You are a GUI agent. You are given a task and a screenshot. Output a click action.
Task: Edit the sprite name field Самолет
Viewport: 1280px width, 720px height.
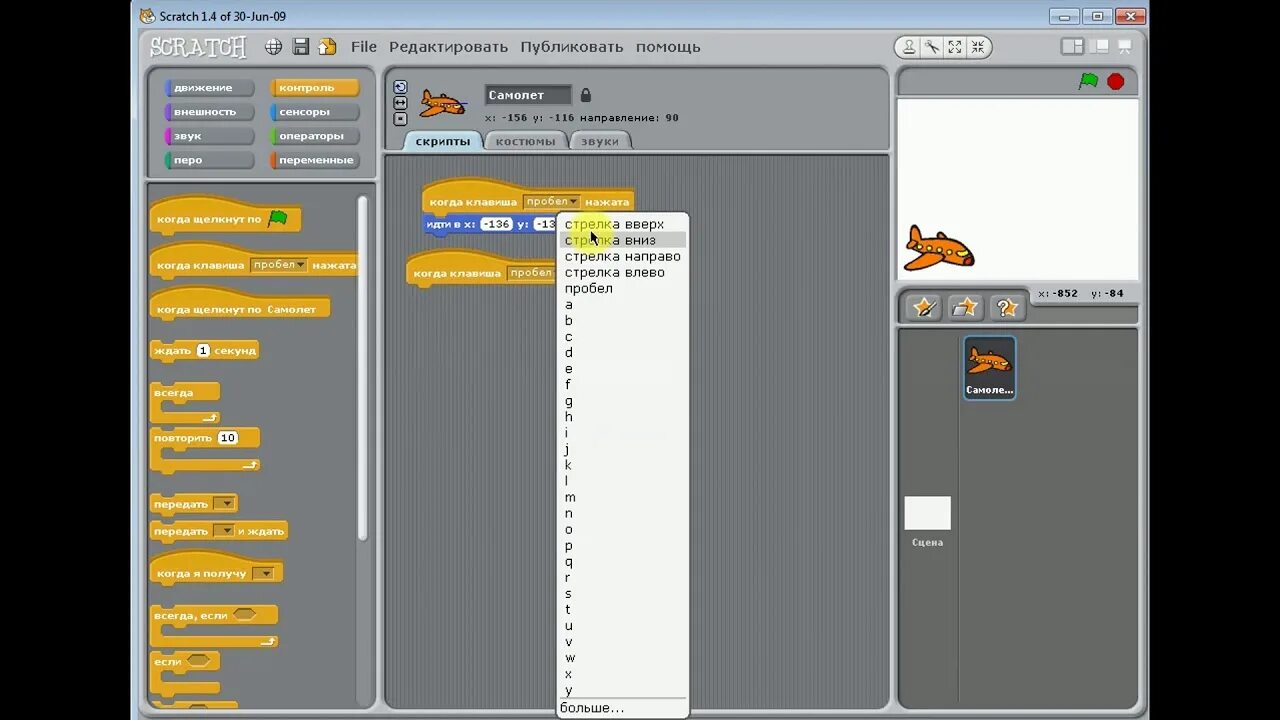(528, 95)
